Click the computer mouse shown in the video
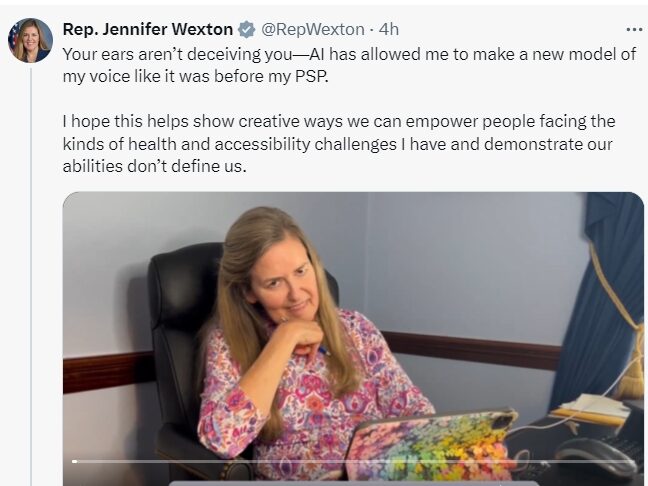The width and height of the screenshot is (648, 486). [x=595, y=457]
